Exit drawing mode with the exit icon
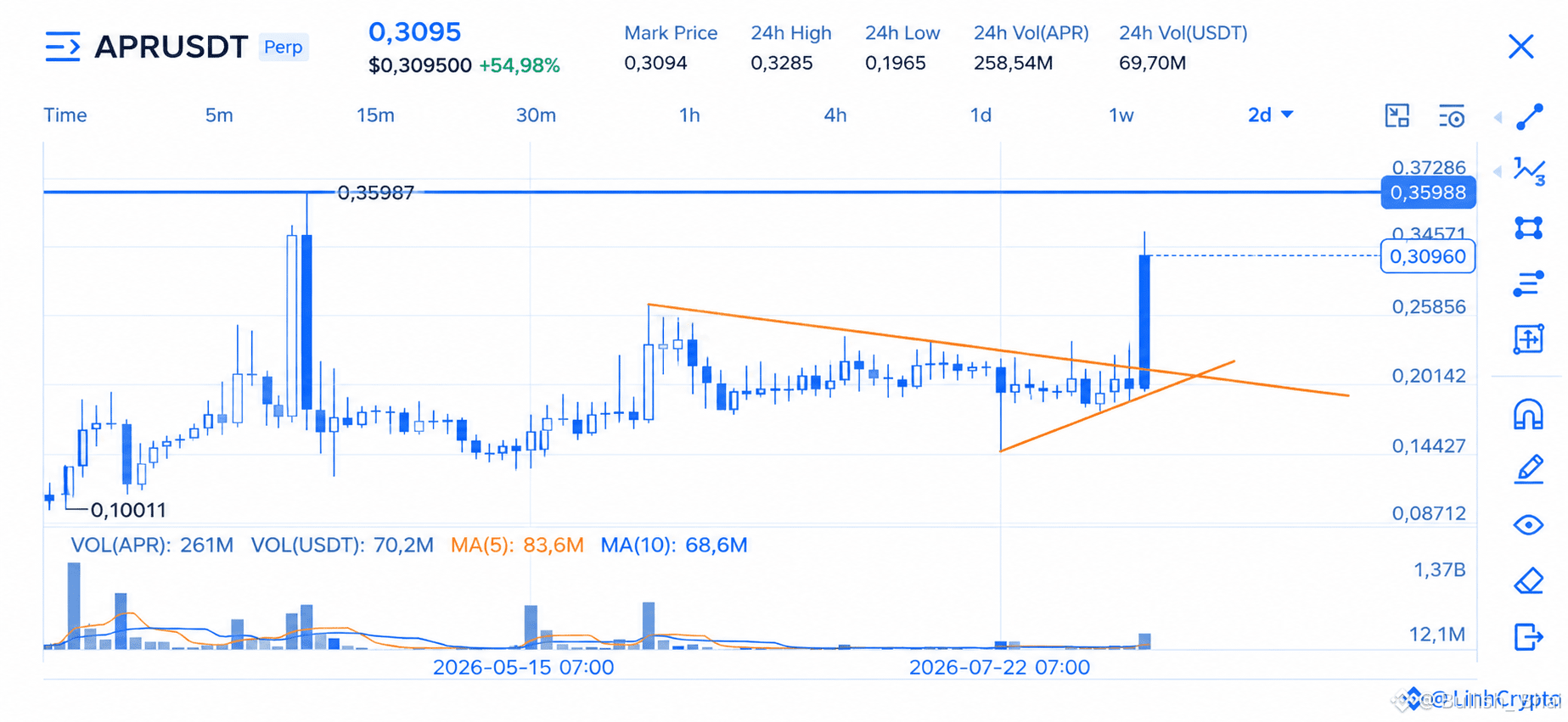1568x722 pixels. pyautogui.click(x=1528, y=636)
